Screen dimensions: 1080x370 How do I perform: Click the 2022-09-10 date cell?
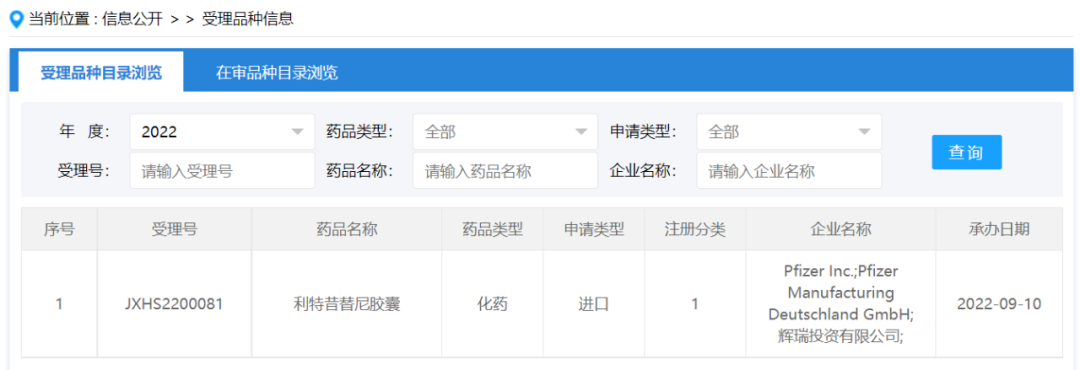(999, 304)
